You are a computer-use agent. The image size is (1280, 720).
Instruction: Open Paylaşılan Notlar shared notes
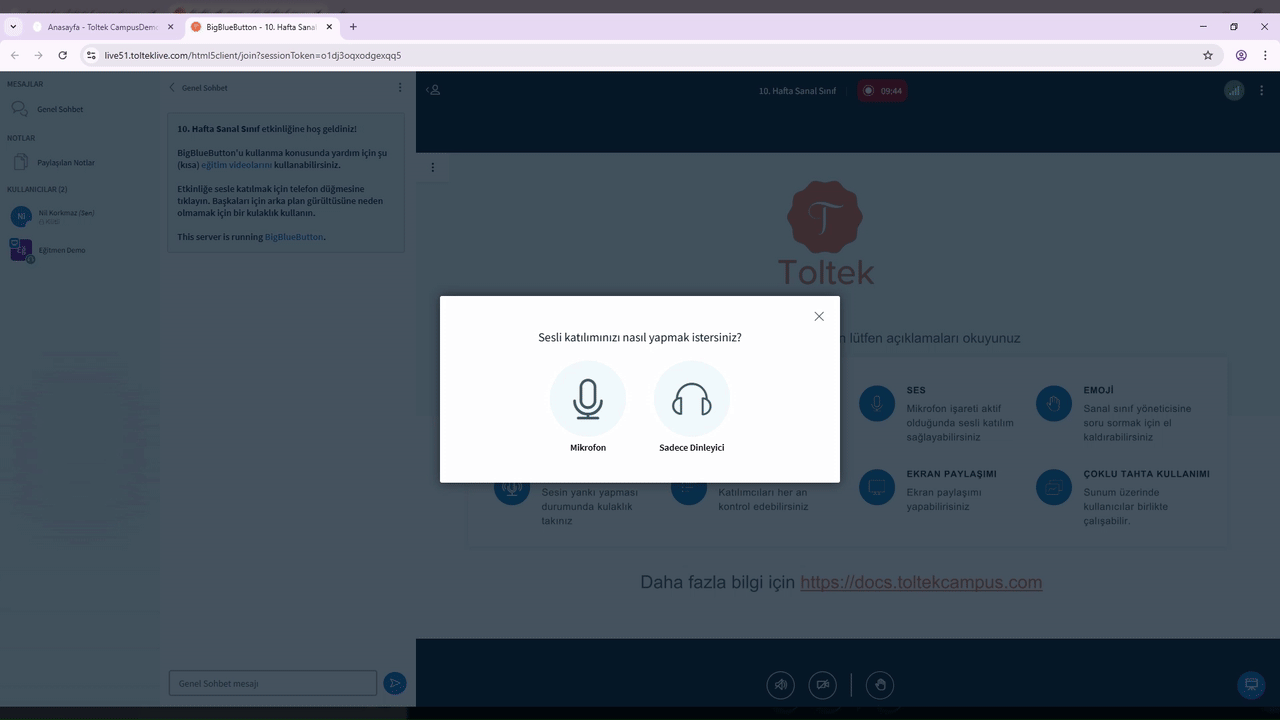(x=66, y=162)
